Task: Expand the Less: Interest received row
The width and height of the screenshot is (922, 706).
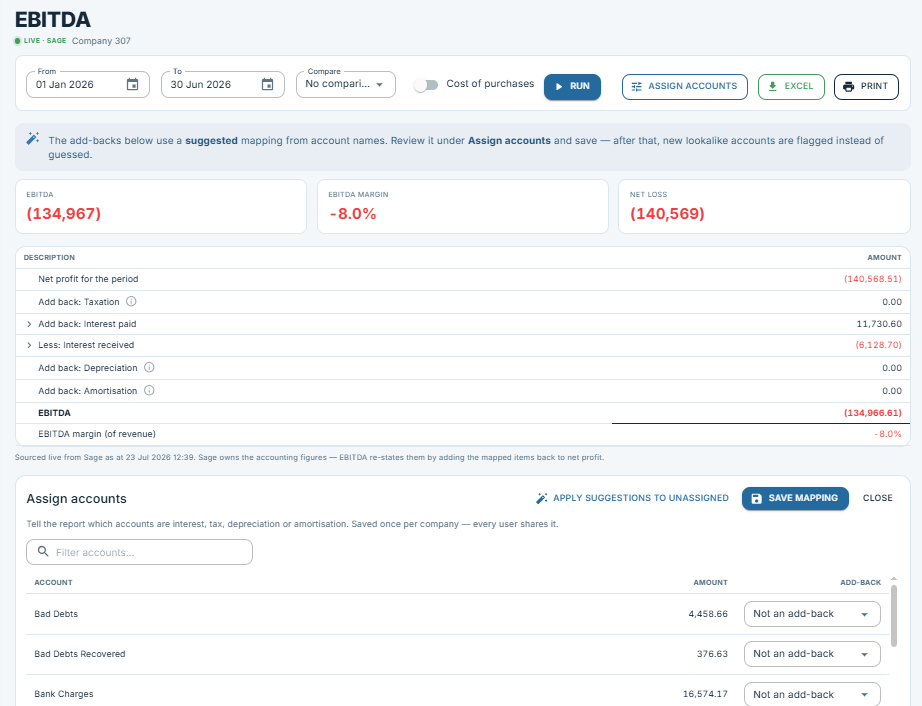Action: click(x=29, y=345)
